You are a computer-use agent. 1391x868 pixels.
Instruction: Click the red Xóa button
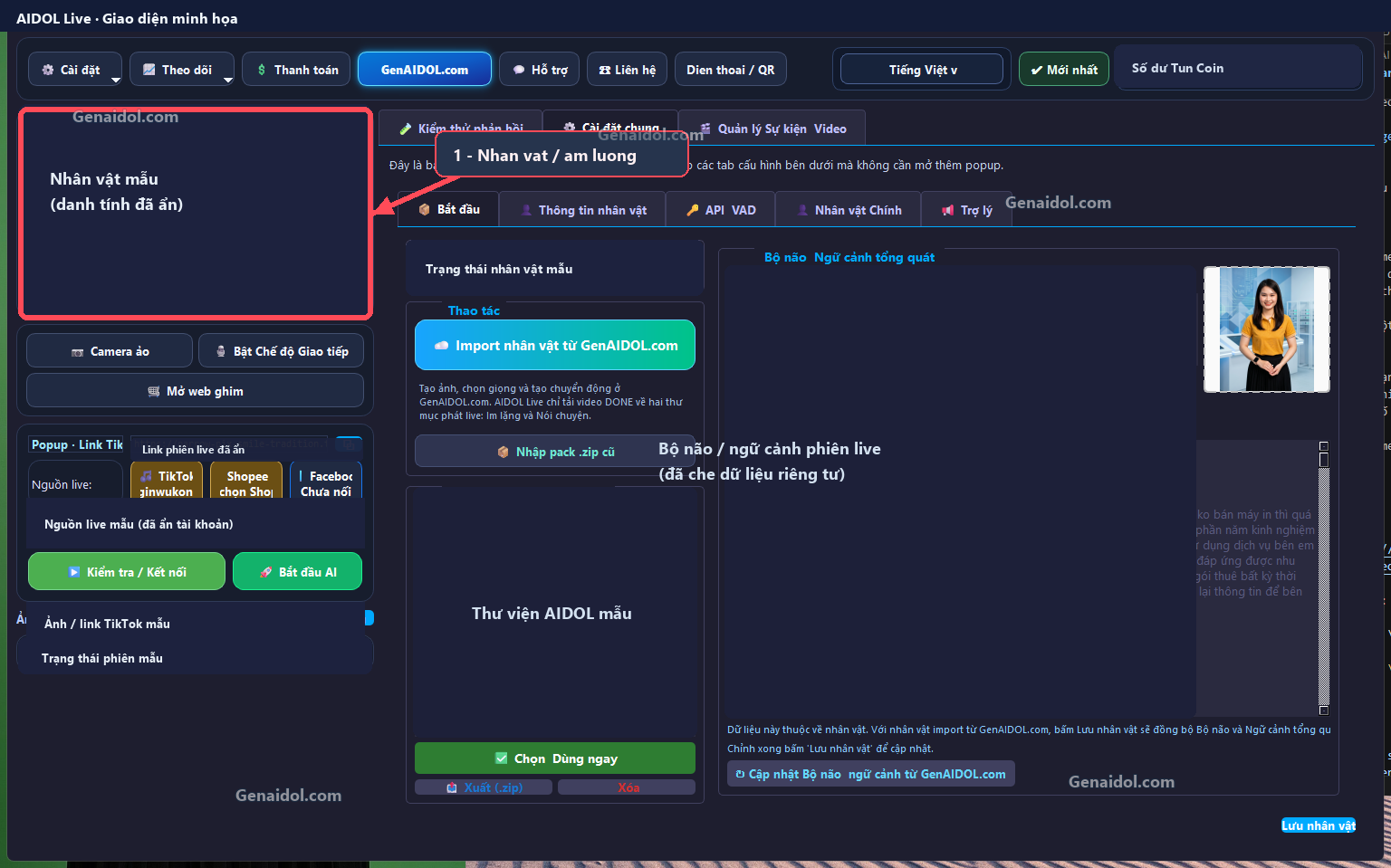point(627,787)
